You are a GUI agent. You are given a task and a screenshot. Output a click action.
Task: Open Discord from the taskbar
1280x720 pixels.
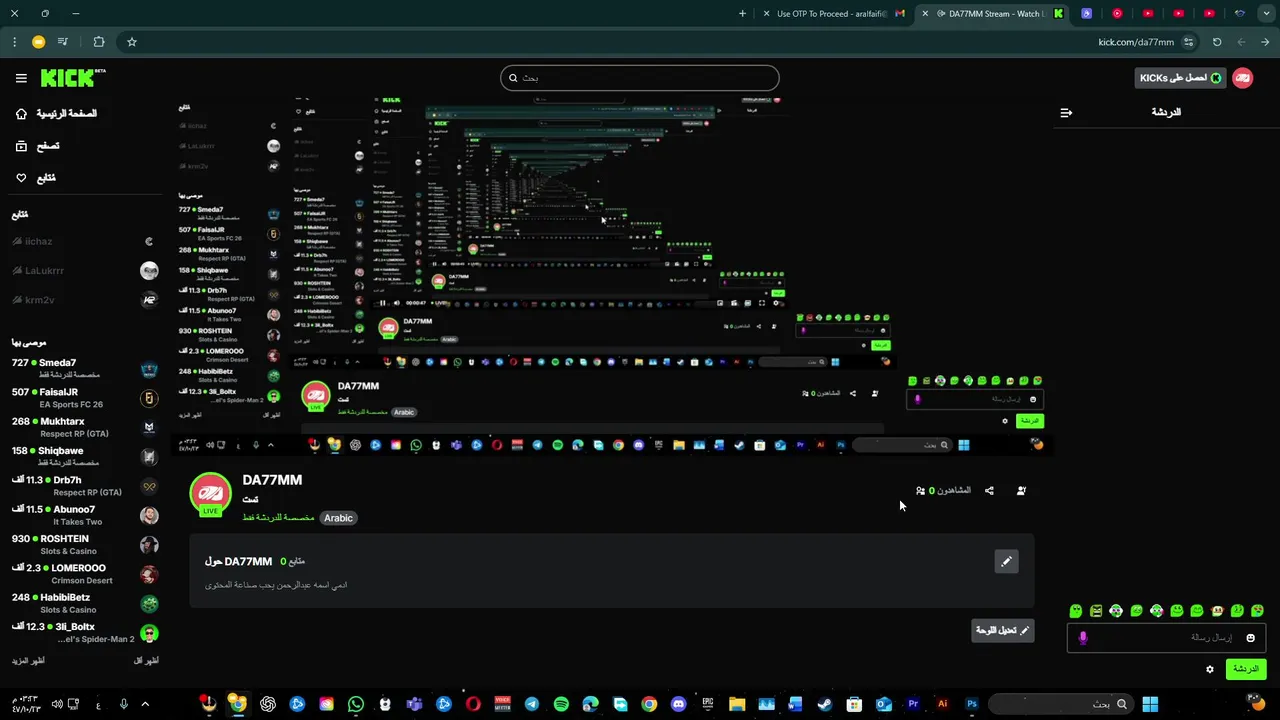[678, 704]
